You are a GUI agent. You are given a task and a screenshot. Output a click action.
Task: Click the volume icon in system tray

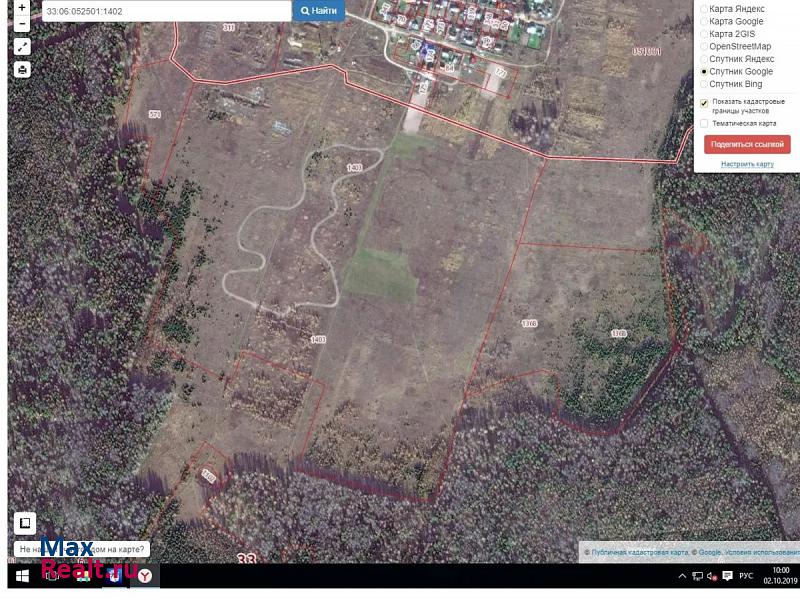[x=711, y=577]
